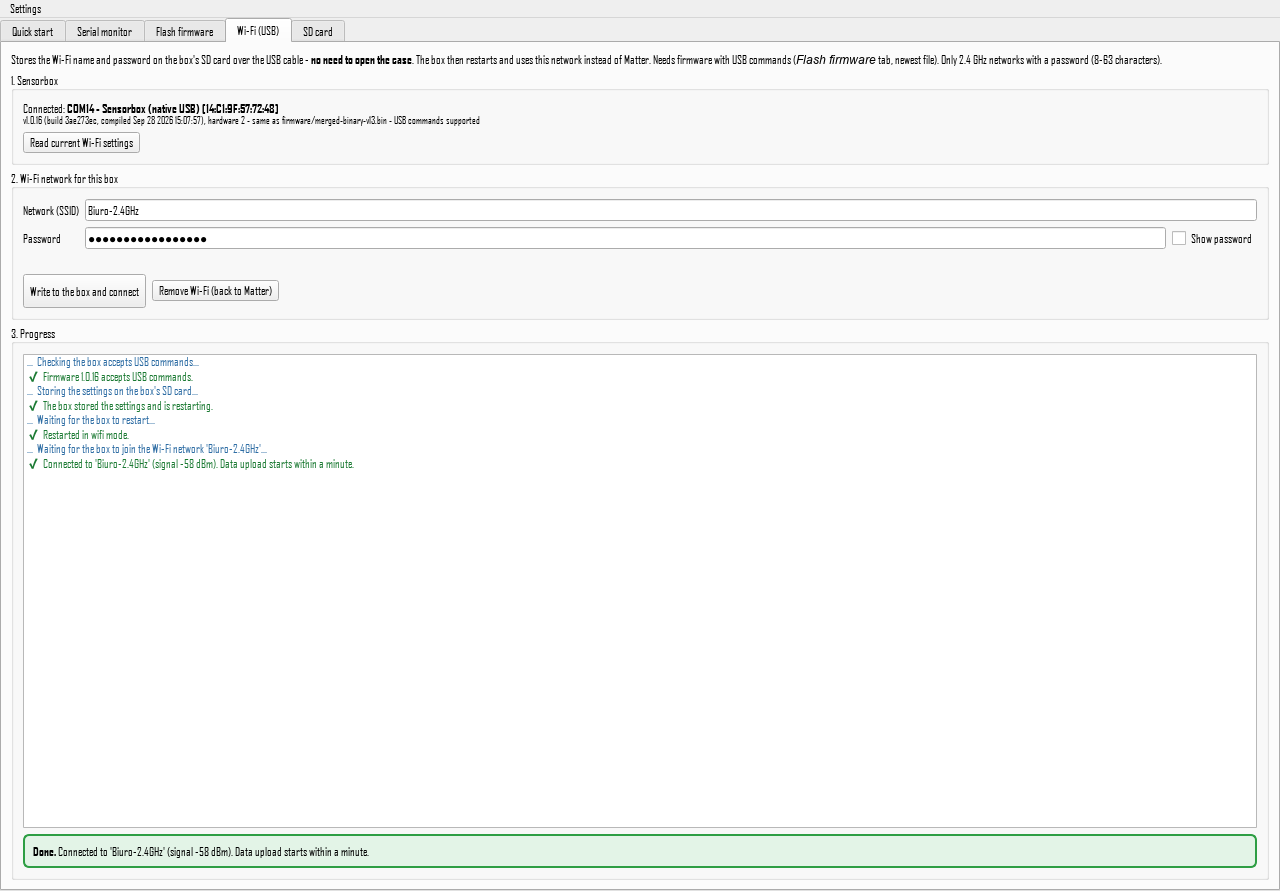Select the 'Checking the box accepts USB commands' line
The height and width of the screenshot is (891, 1280).
point(112,362)
